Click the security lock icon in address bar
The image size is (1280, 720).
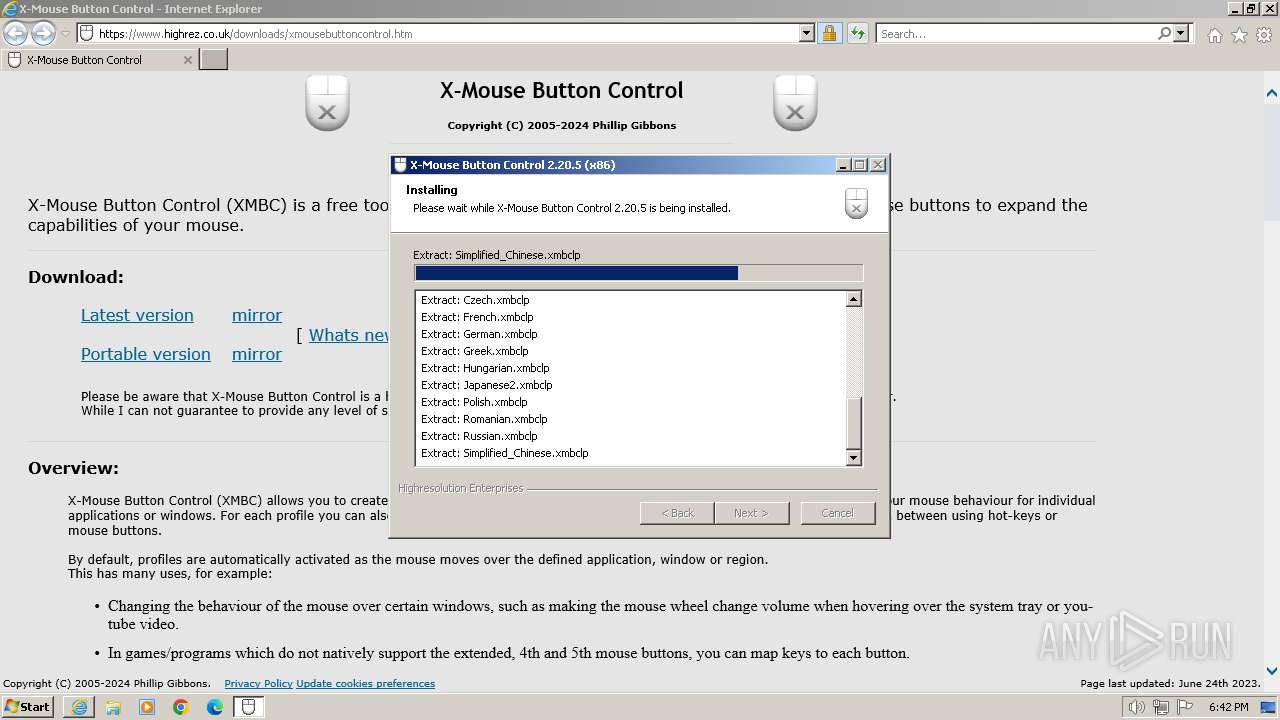(829, 33)
